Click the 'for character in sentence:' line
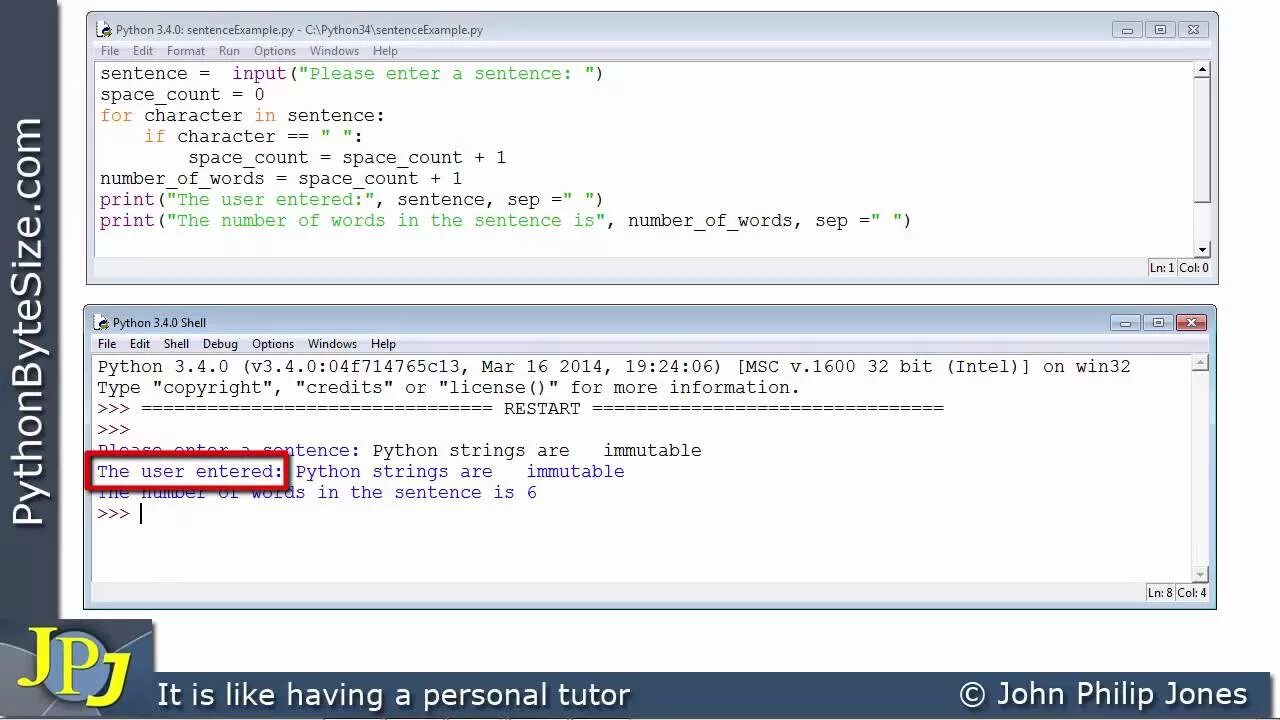 tap(242, 115)
